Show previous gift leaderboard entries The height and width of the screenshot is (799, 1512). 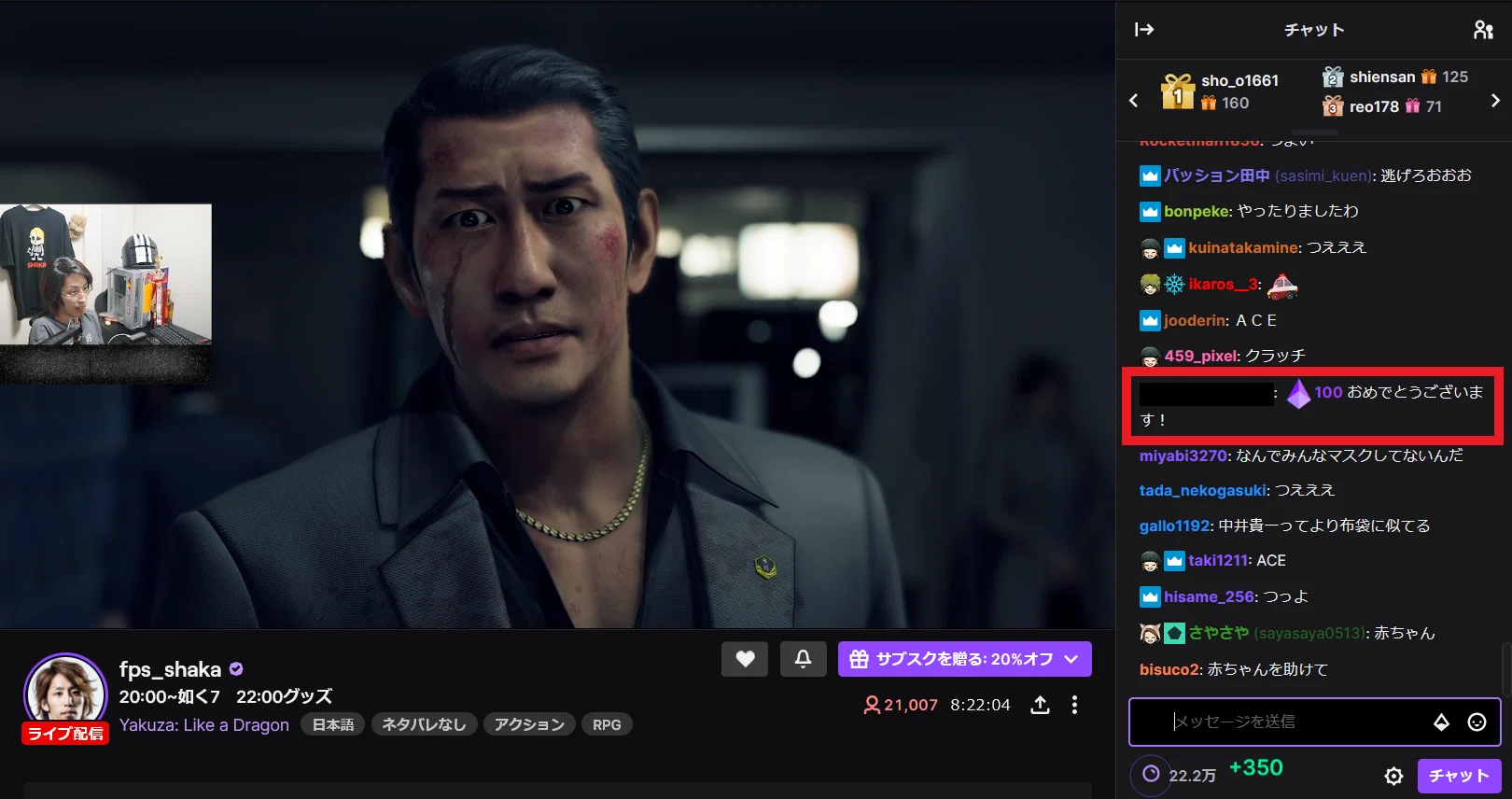pos(1133,100)
